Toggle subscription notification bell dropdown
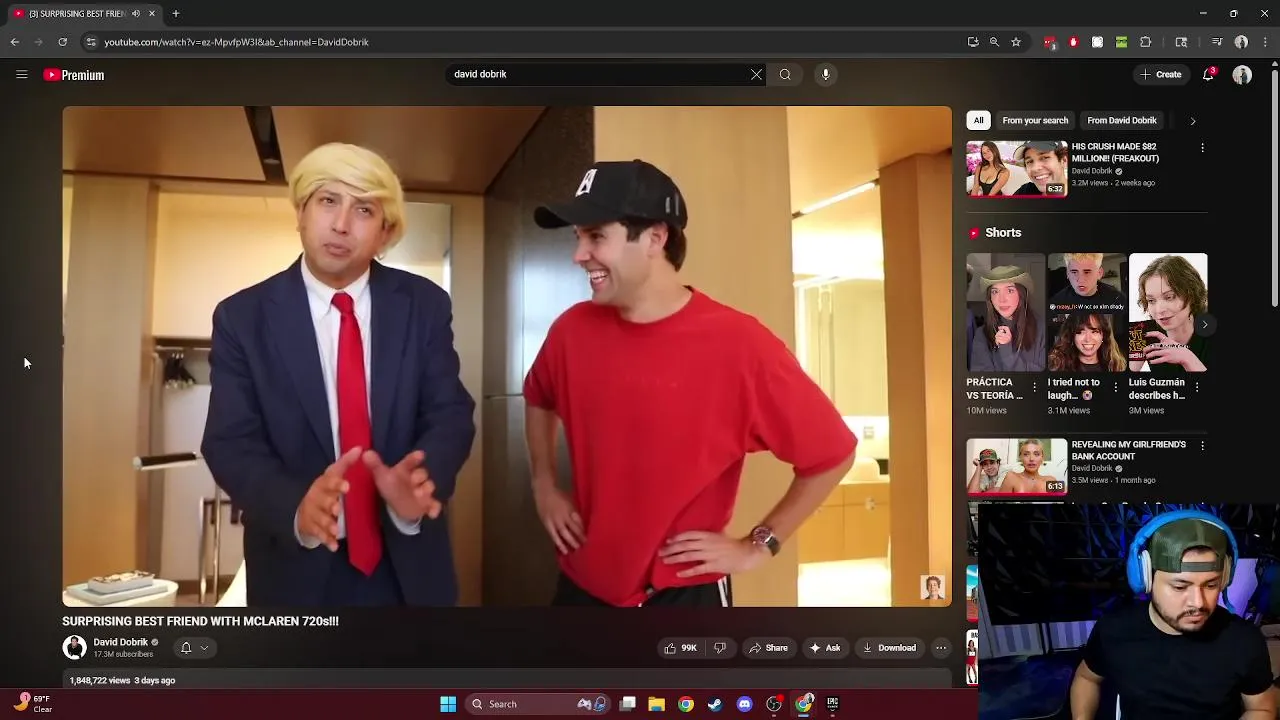This screenshot has height=720, width=1280. click(195, 648)
